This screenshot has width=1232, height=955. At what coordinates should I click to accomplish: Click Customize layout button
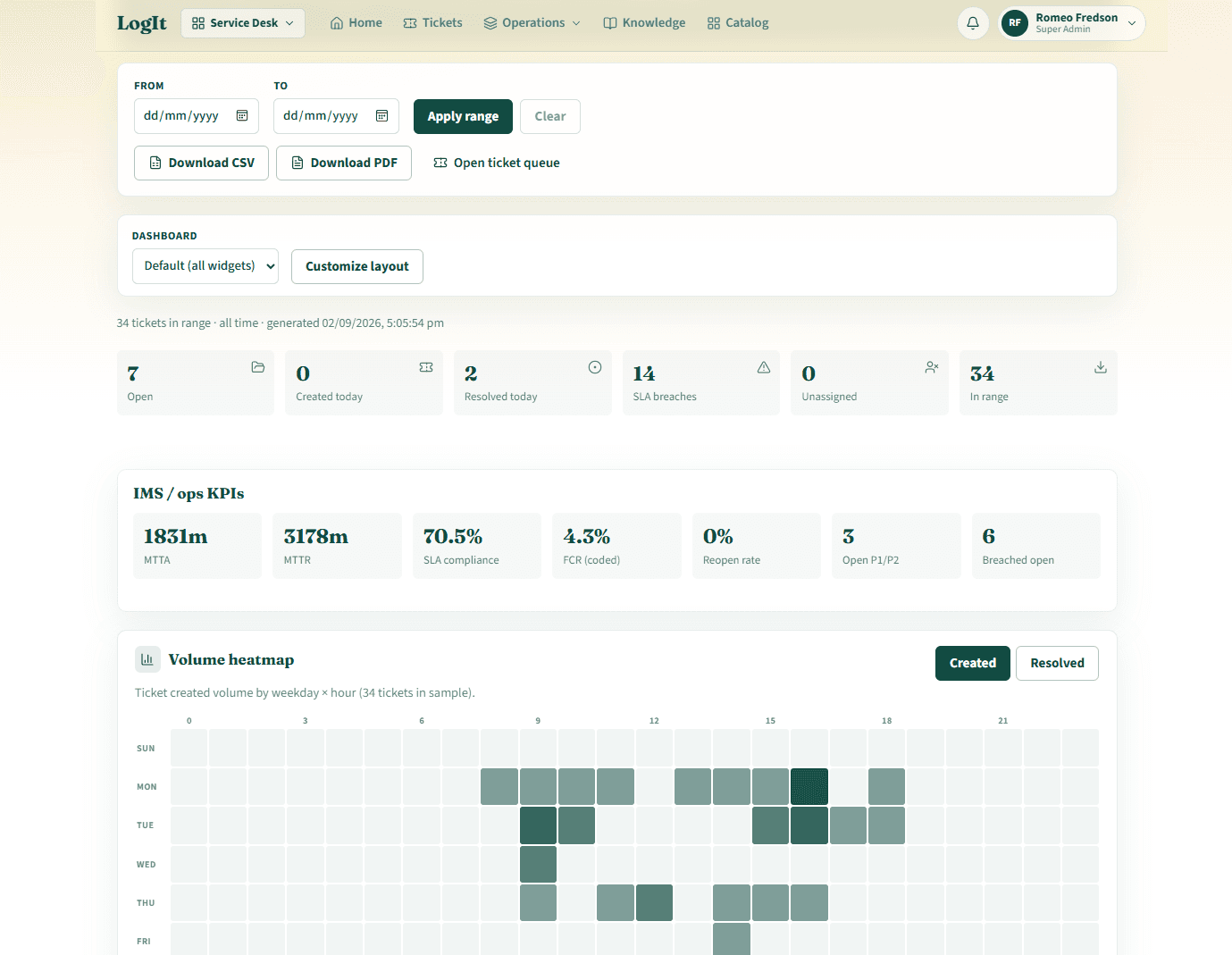(357, 266)
